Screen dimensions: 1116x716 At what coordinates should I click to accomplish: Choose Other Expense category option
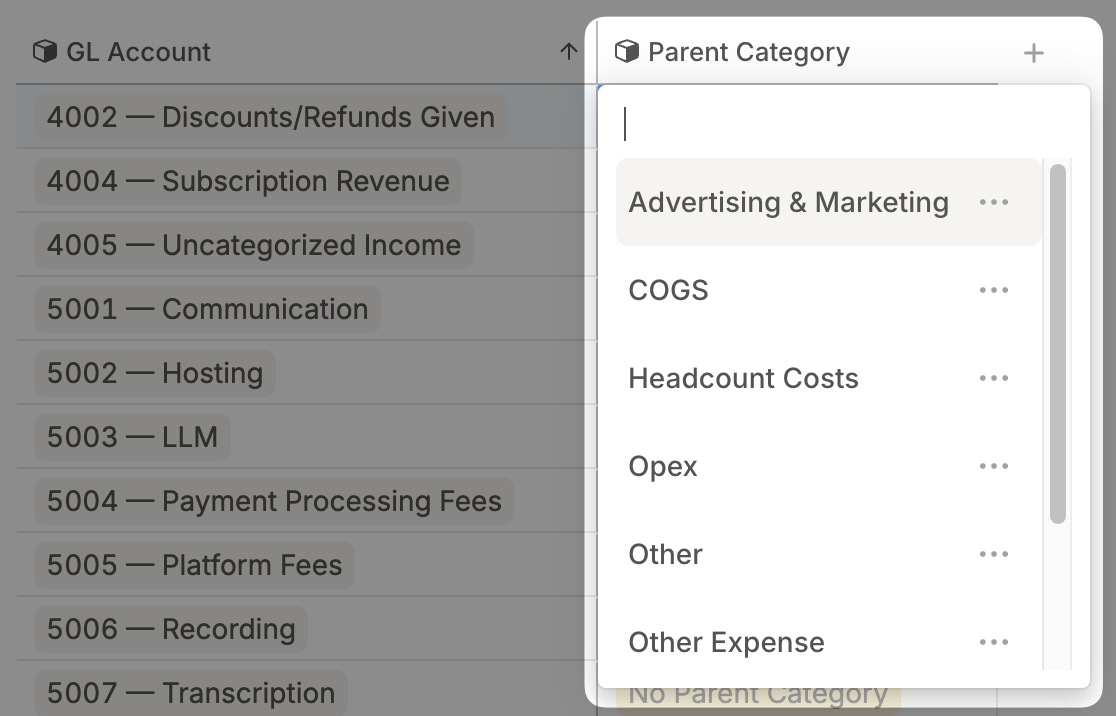(x=726, y=642)
